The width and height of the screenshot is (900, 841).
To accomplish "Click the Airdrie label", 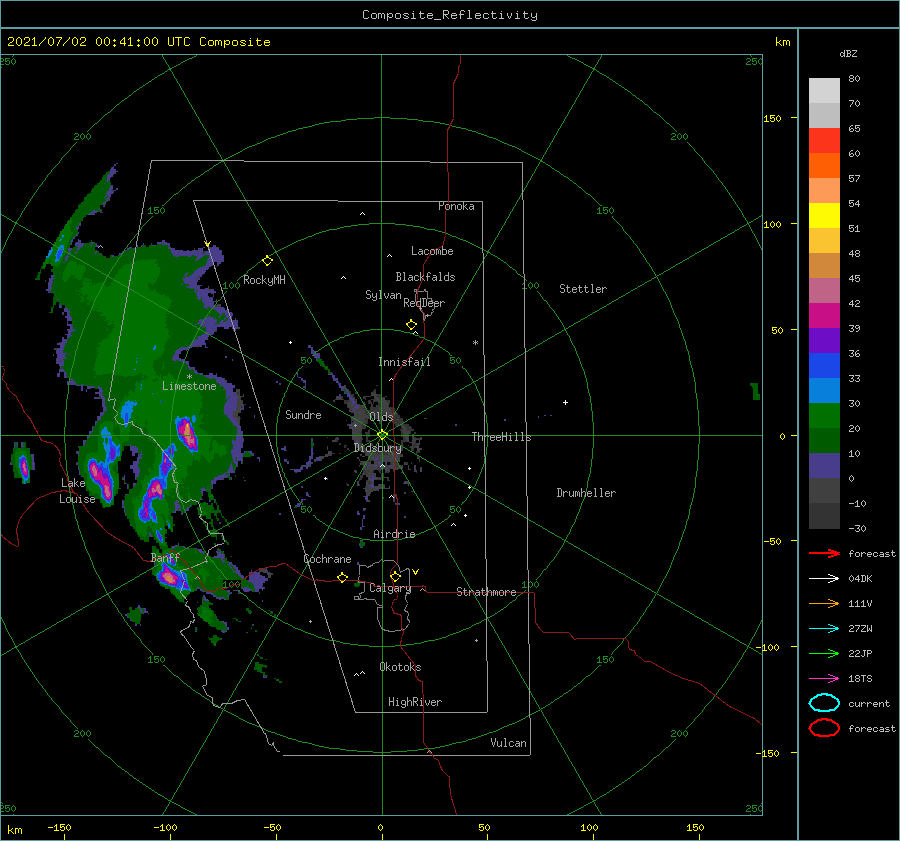I will (x=394, y=534).
